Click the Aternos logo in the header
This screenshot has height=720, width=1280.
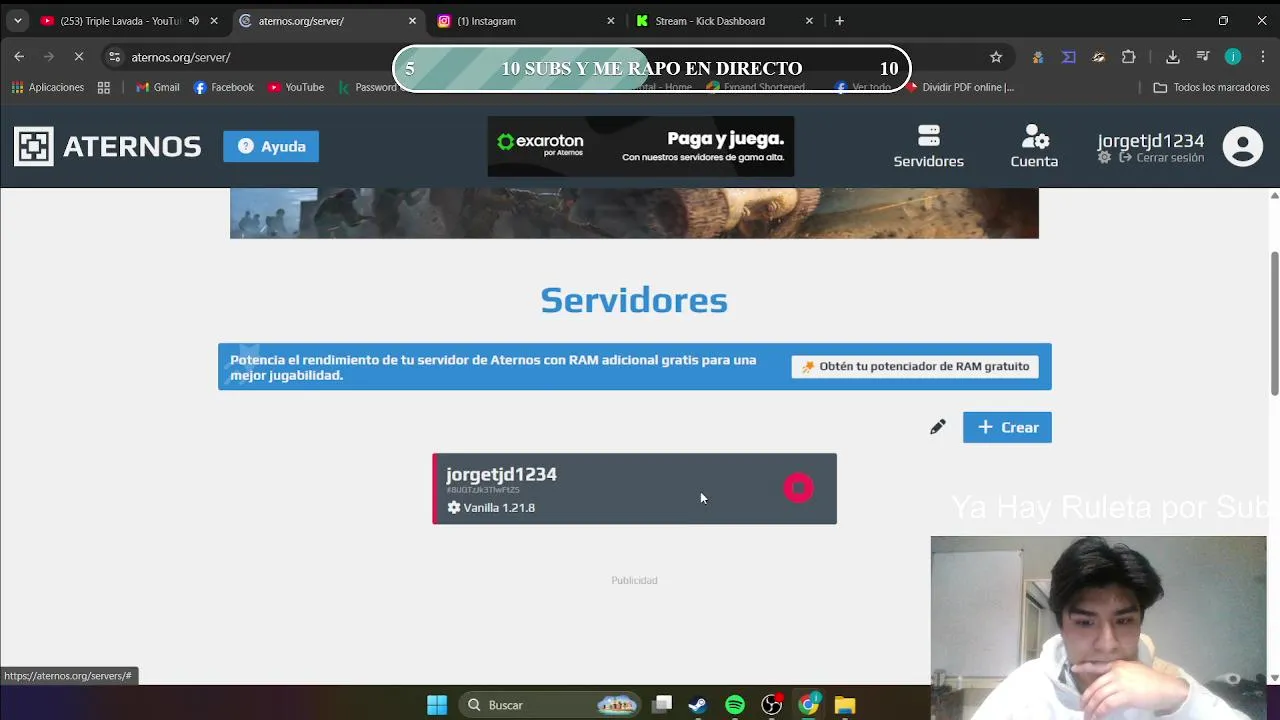(107, 146)
